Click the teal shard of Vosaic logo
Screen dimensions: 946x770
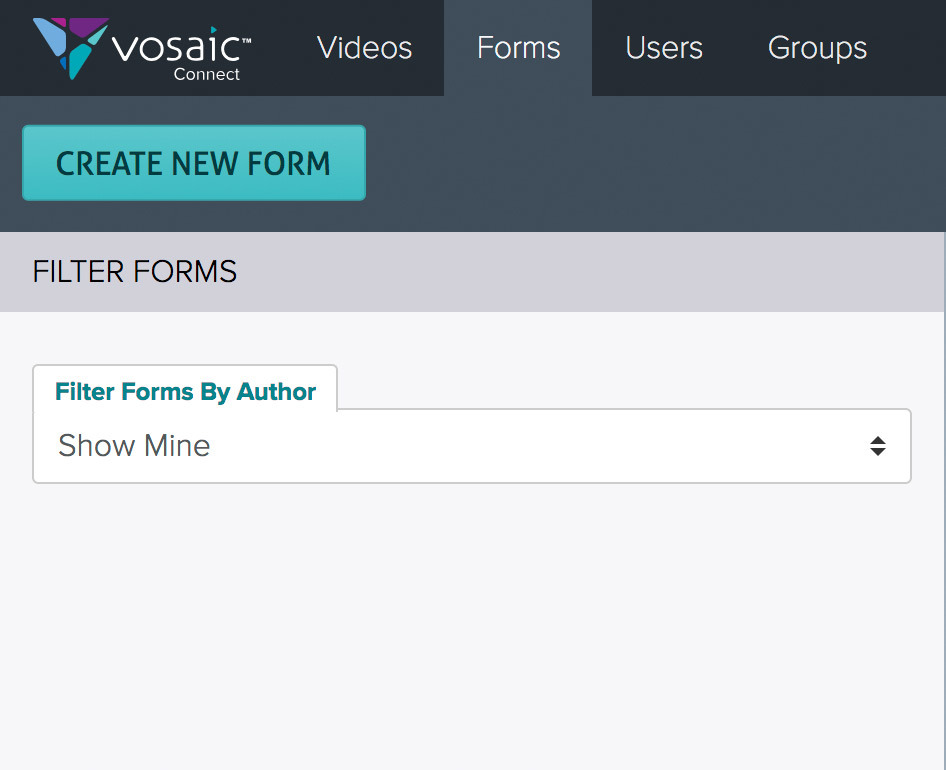(x=79, y=62)
